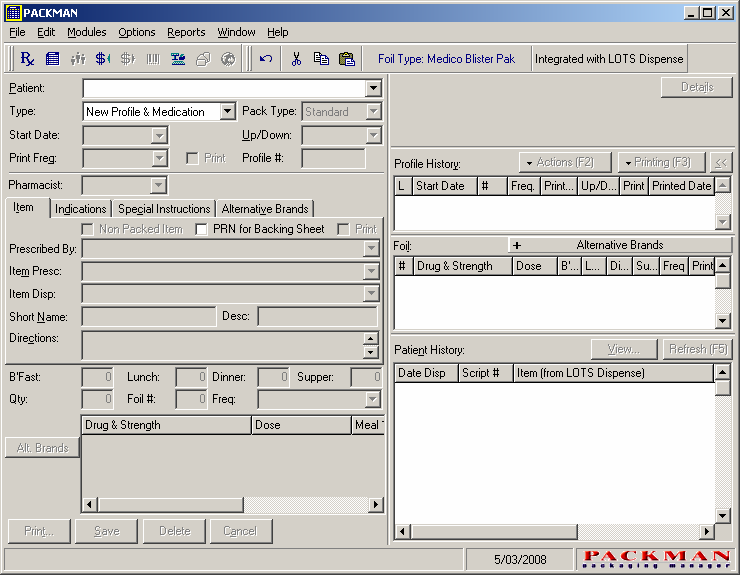Switch to the Special Instructions tab
The height and width of the screenshot is (575, 740).
(x=164, y=209)
